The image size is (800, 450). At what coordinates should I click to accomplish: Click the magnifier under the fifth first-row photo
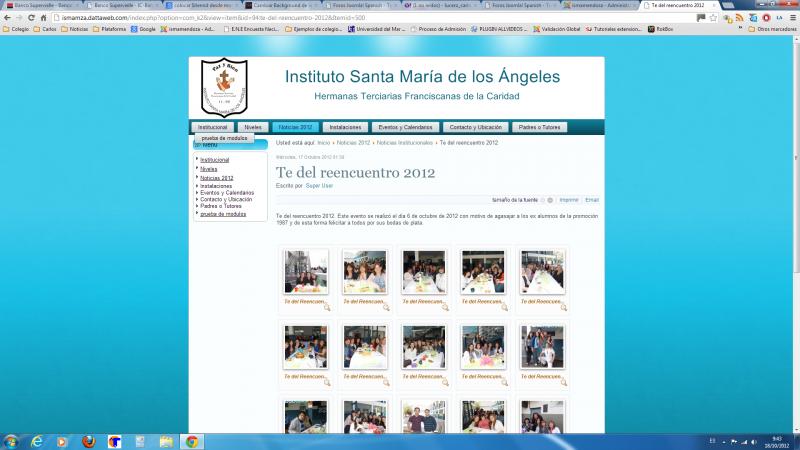563,307
